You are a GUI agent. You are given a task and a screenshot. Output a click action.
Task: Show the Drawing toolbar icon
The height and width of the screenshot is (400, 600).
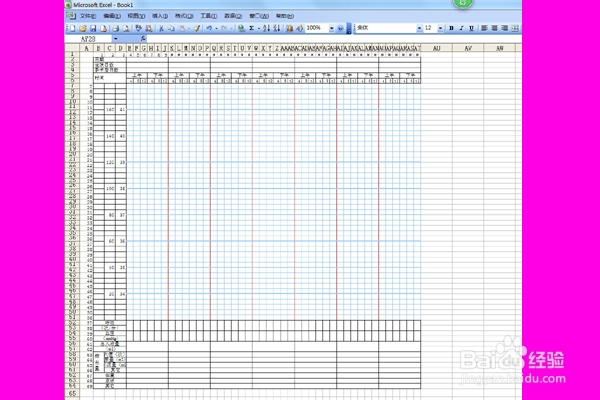(x=300, y=28)
